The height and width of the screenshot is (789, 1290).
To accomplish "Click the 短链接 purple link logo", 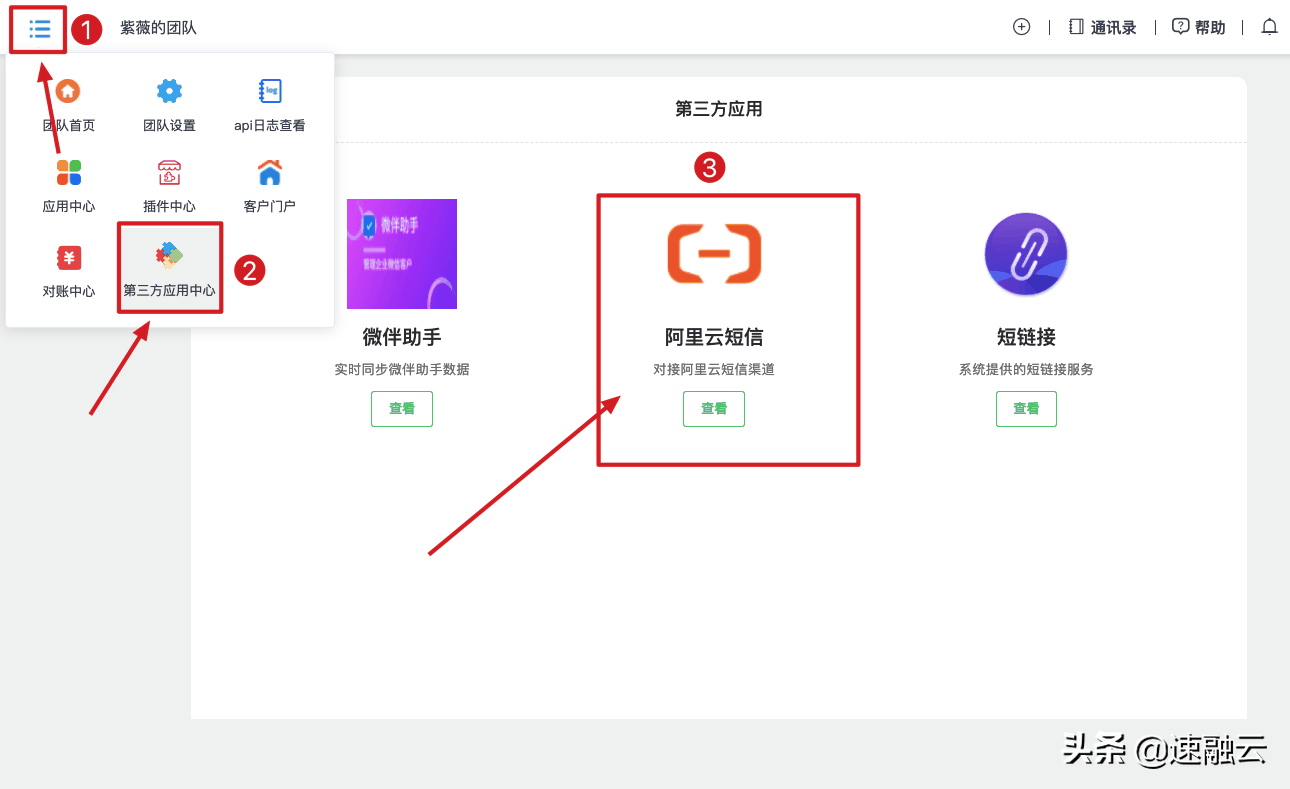I will click(x=1026, y=254).
